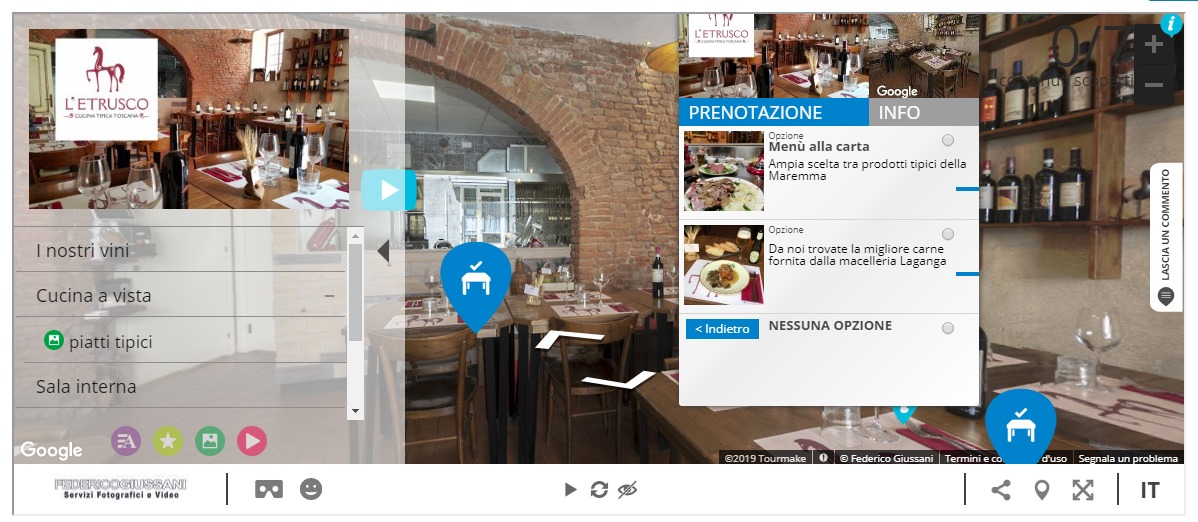
Task: Open the IT language selector
Action: (1150, 490)
